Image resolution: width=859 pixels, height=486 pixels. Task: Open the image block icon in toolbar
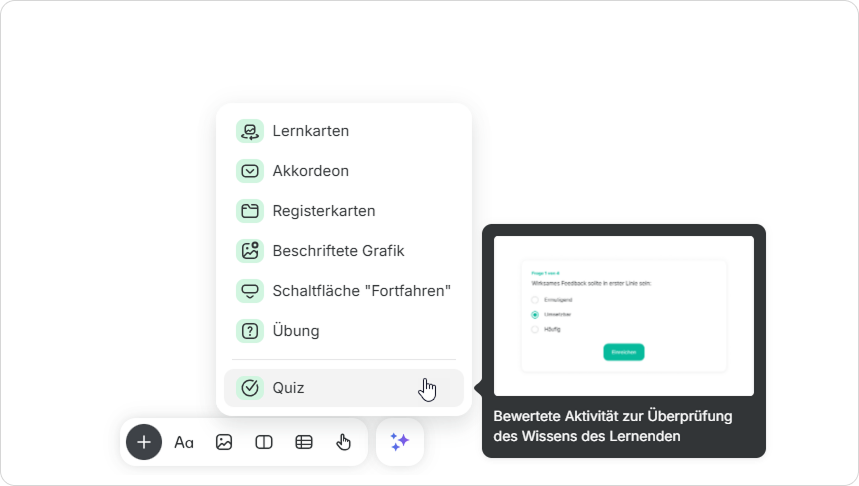pyautogui.click(x=224, y=442)
